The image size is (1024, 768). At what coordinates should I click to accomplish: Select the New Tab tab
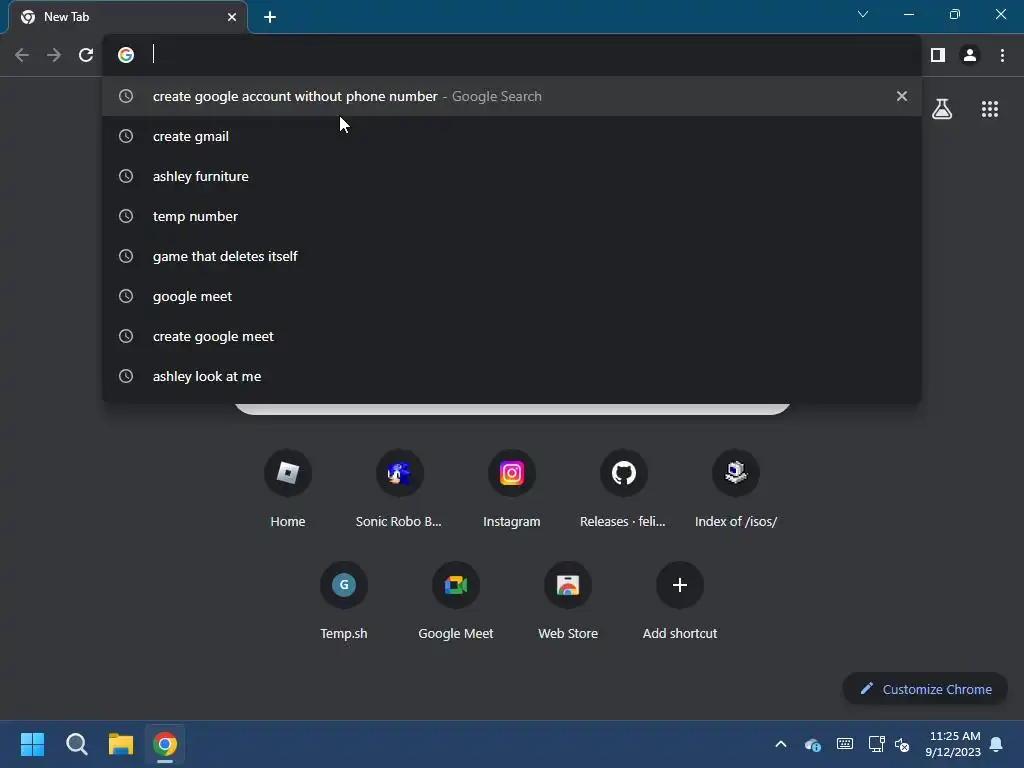coord(127,17)
